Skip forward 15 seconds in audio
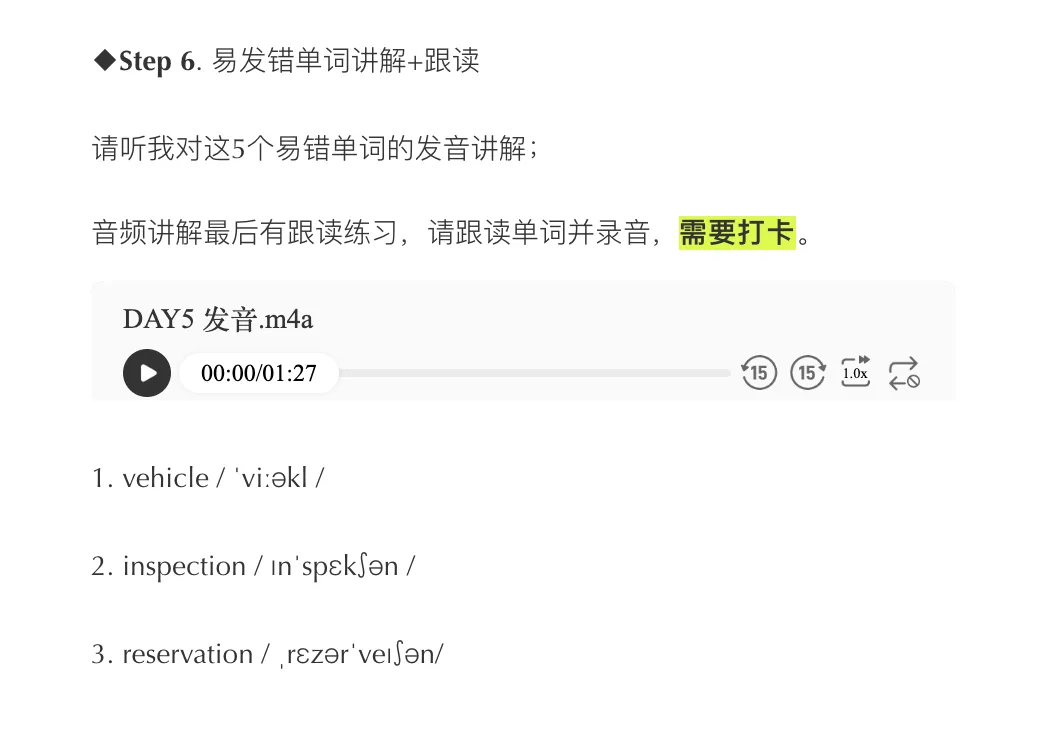Image resolution: width=1060 pixels, height=742 pixels. click(x=807, y=373)
